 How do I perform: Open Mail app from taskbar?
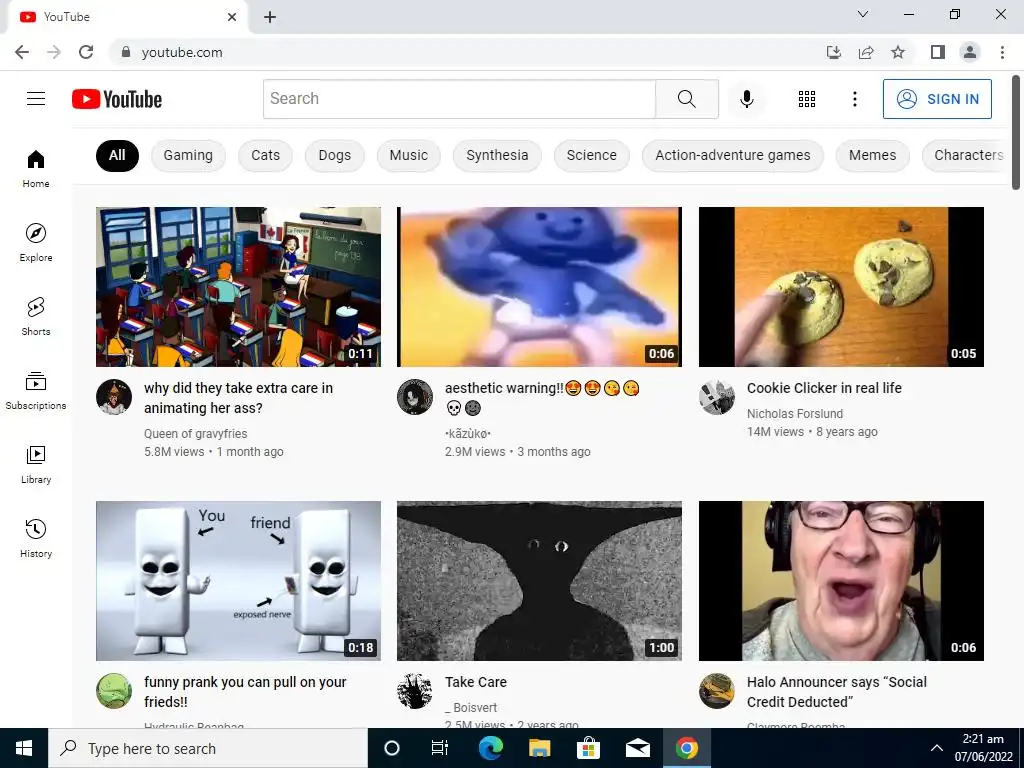pos(637,748)
